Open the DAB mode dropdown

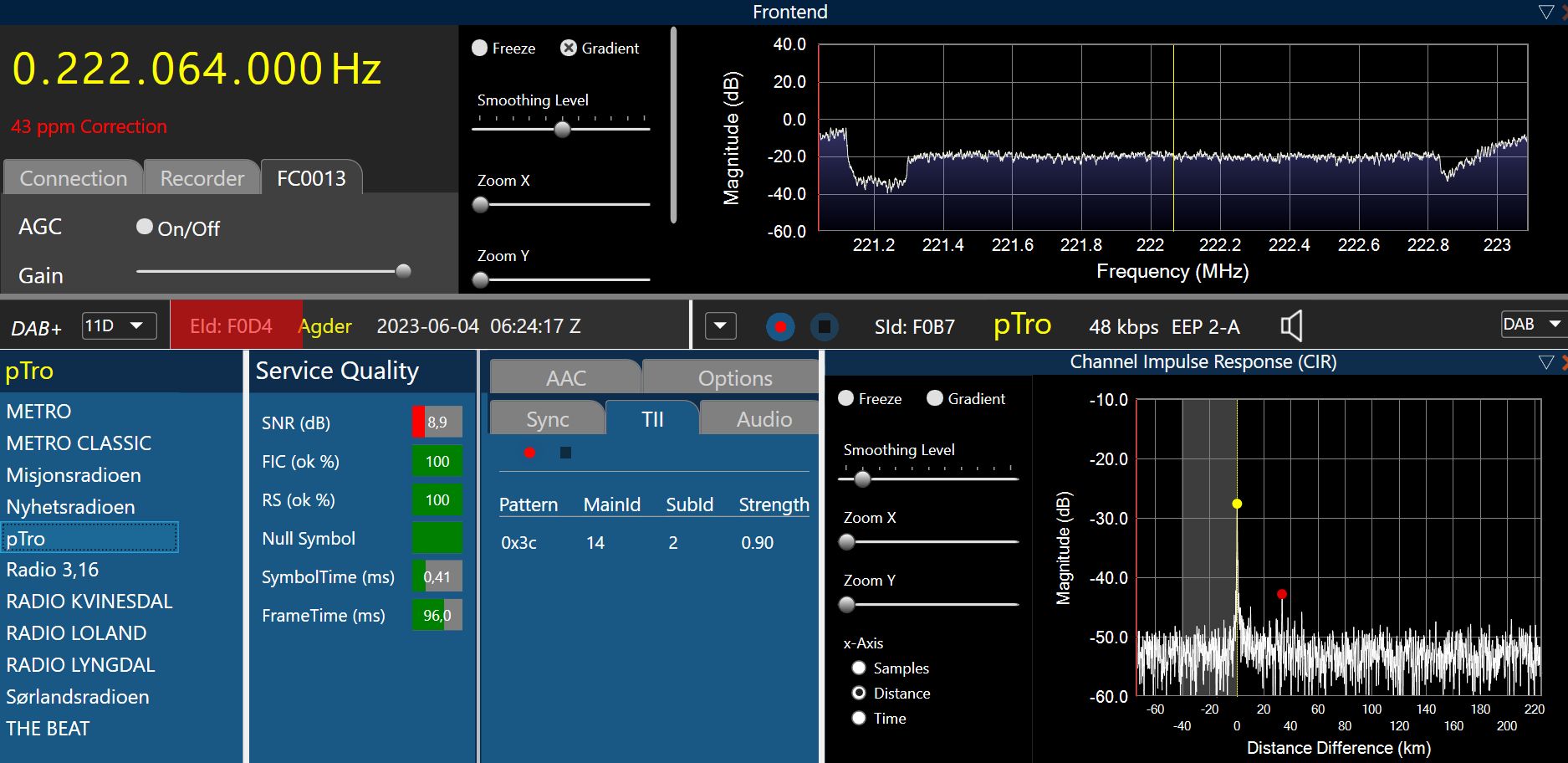tap(1532, 325)
